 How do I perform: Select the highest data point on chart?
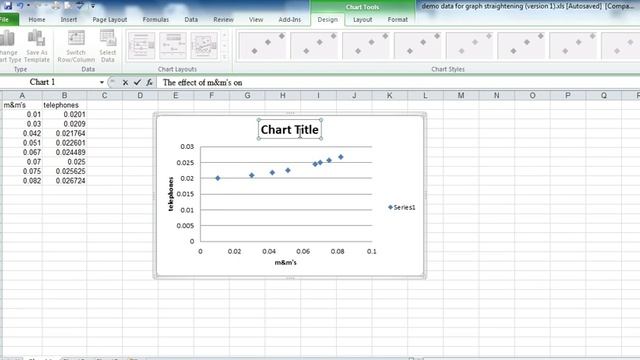tap(341, 157)
